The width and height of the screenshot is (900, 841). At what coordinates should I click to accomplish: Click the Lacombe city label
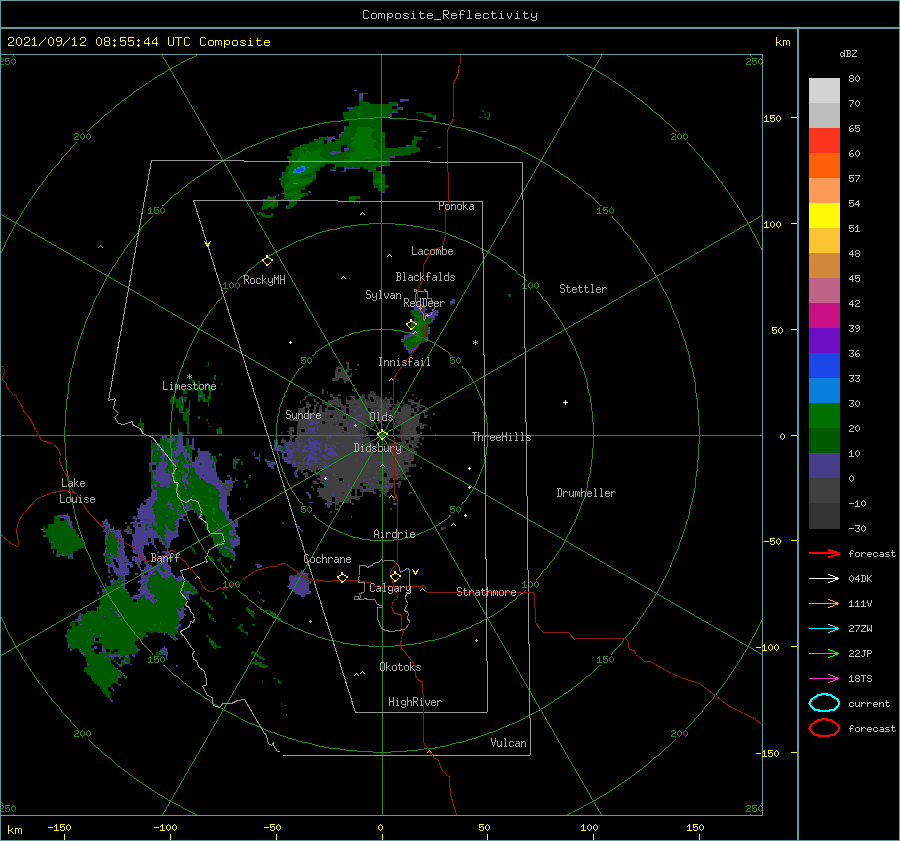(x=432, y=251)
